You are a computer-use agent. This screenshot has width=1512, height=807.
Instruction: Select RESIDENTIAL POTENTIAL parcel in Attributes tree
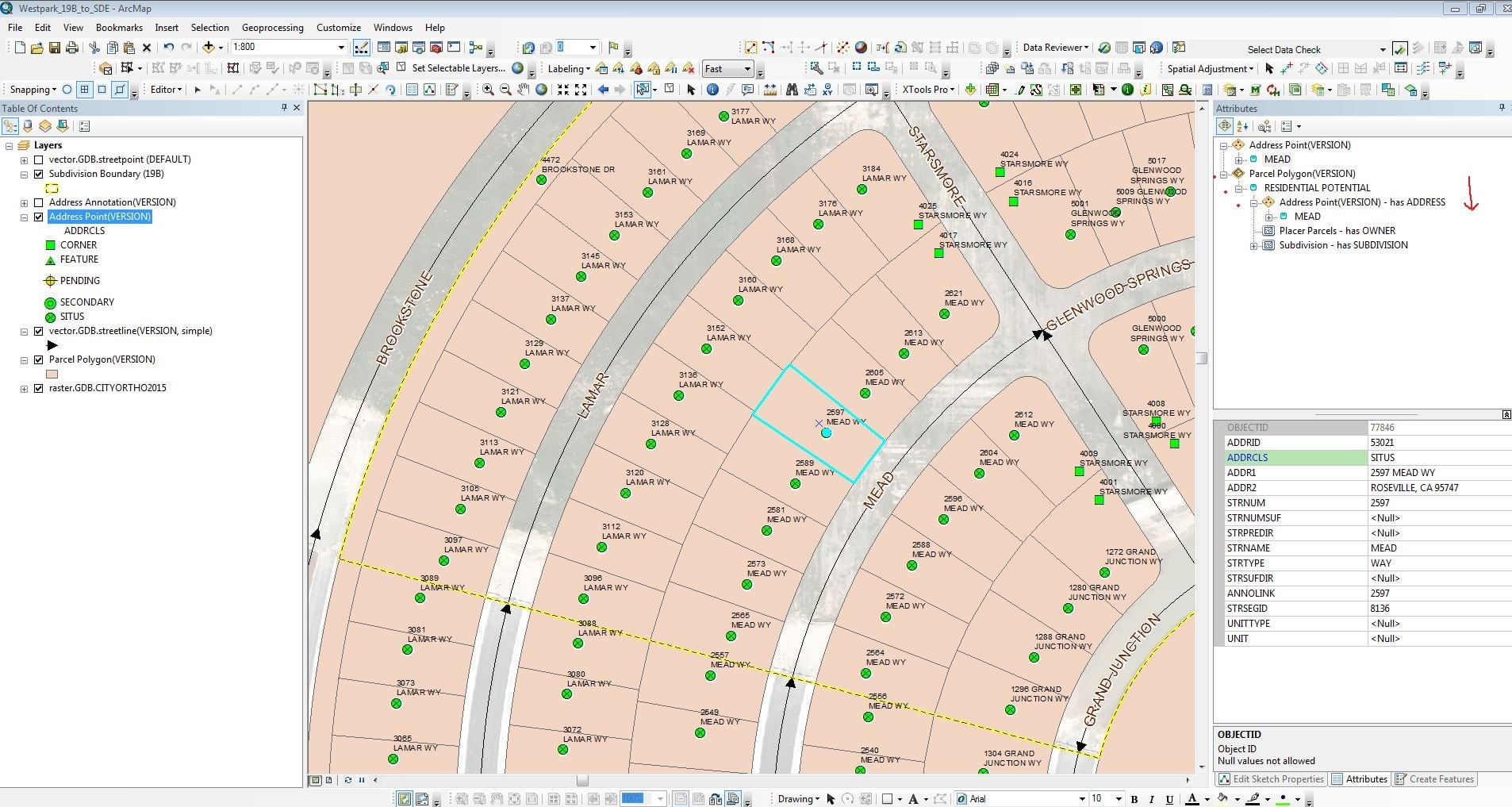(x=1317, y=188)
